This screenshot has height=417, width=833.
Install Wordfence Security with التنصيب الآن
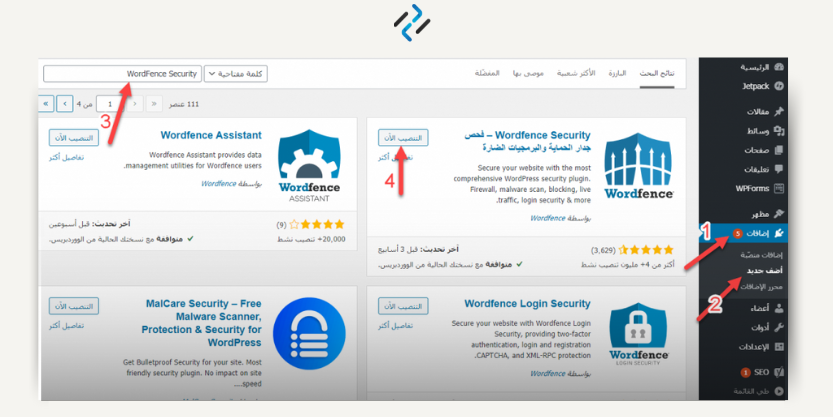(x=403, y=138)
